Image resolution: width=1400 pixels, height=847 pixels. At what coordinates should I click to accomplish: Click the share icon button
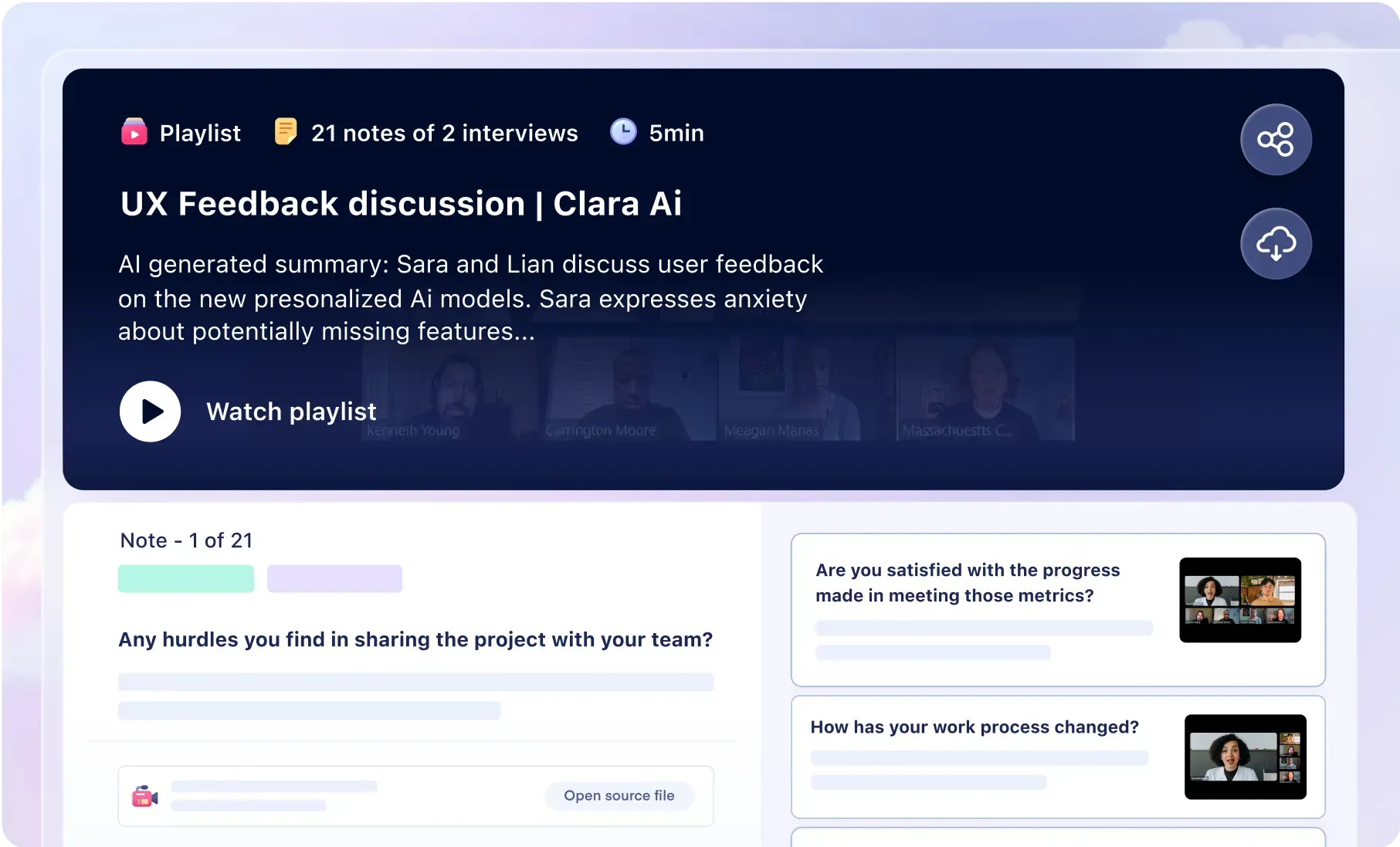click(1276, 140)
